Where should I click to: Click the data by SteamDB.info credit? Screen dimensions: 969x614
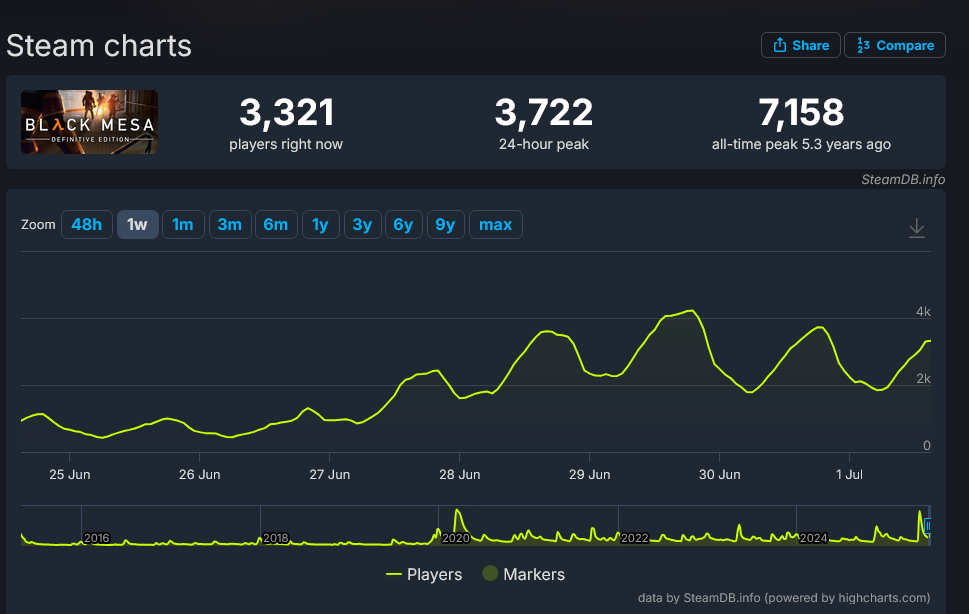pos(784,597)
